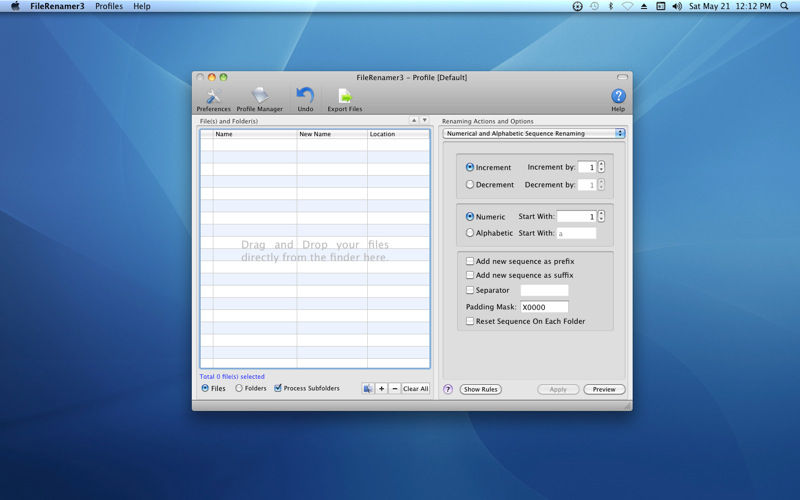Screen dimensions: 800x500
Task: Click the Export Files icon
Action: coord(345,100)
